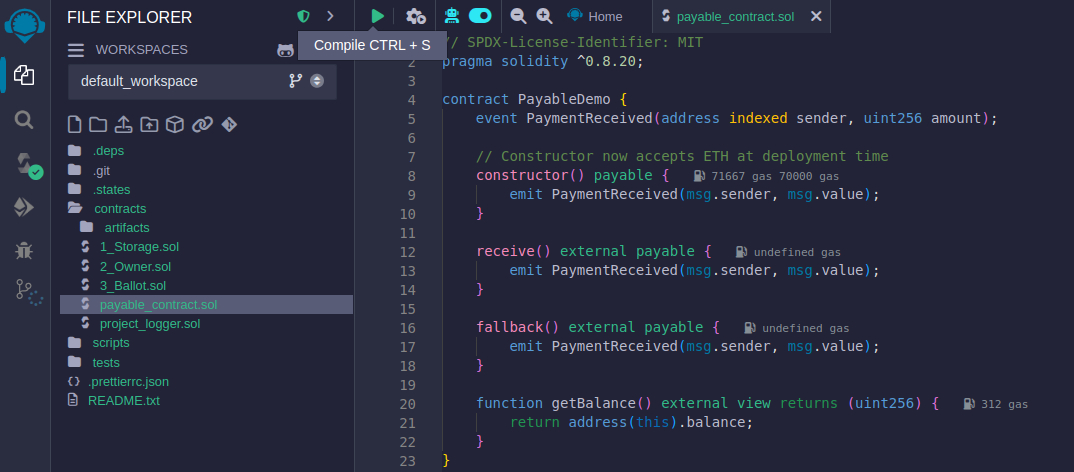Image resolution: width=1074 pixels, height=472 pixels.
Task: Click the 'return address(this).balance;' line
Action: (x=632, y=423)
